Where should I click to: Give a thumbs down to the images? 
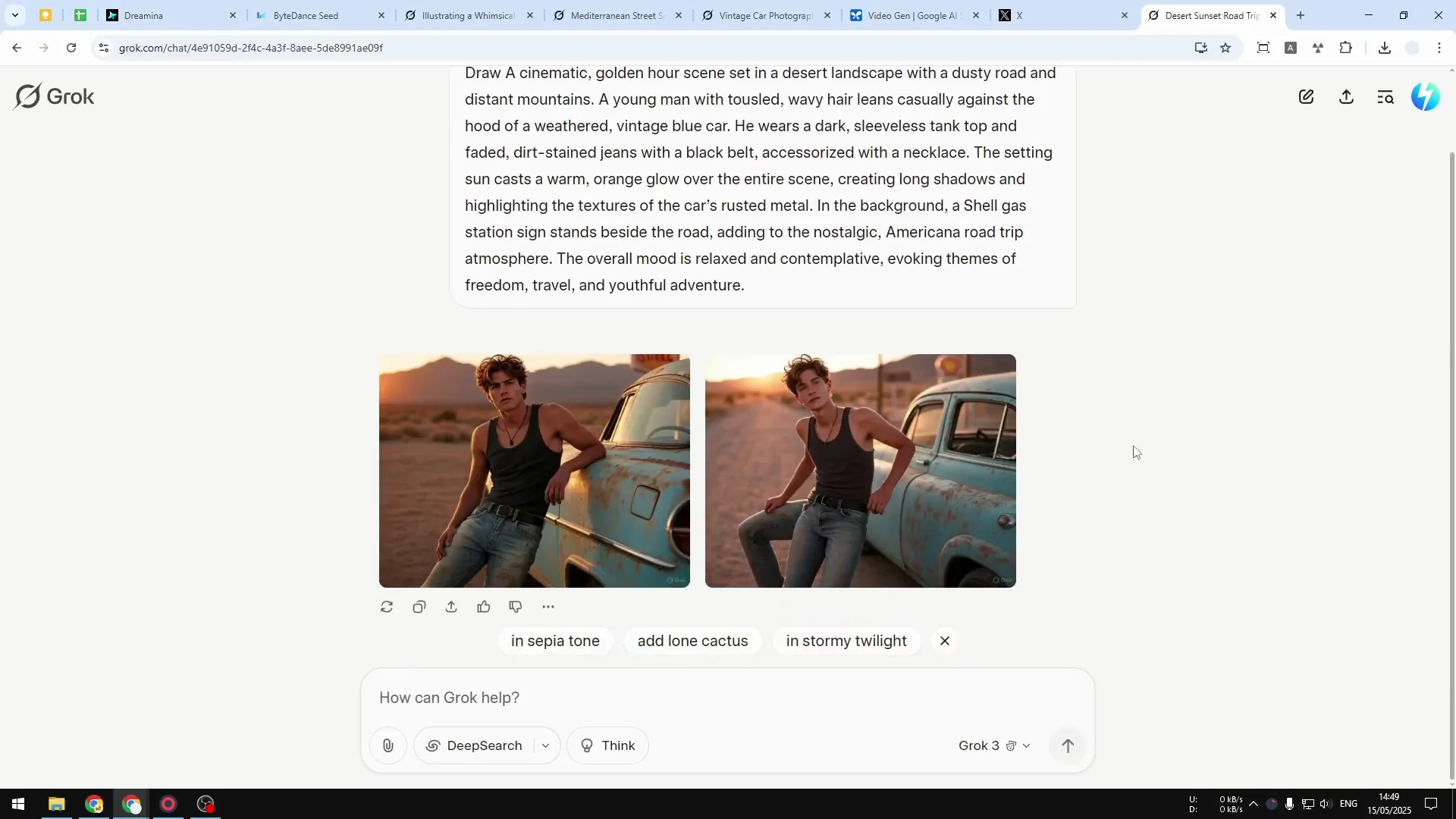(516, 607)
